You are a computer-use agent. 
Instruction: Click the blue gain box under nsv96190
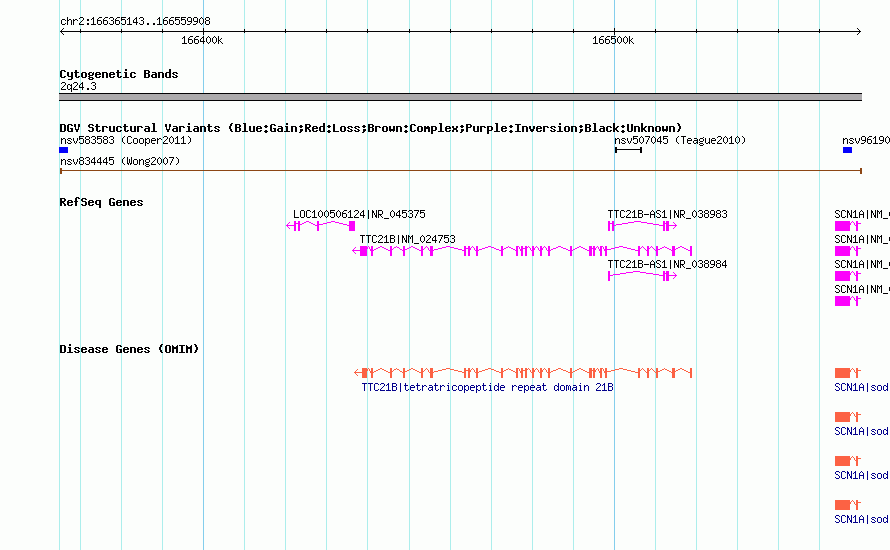tap(847, 150)
